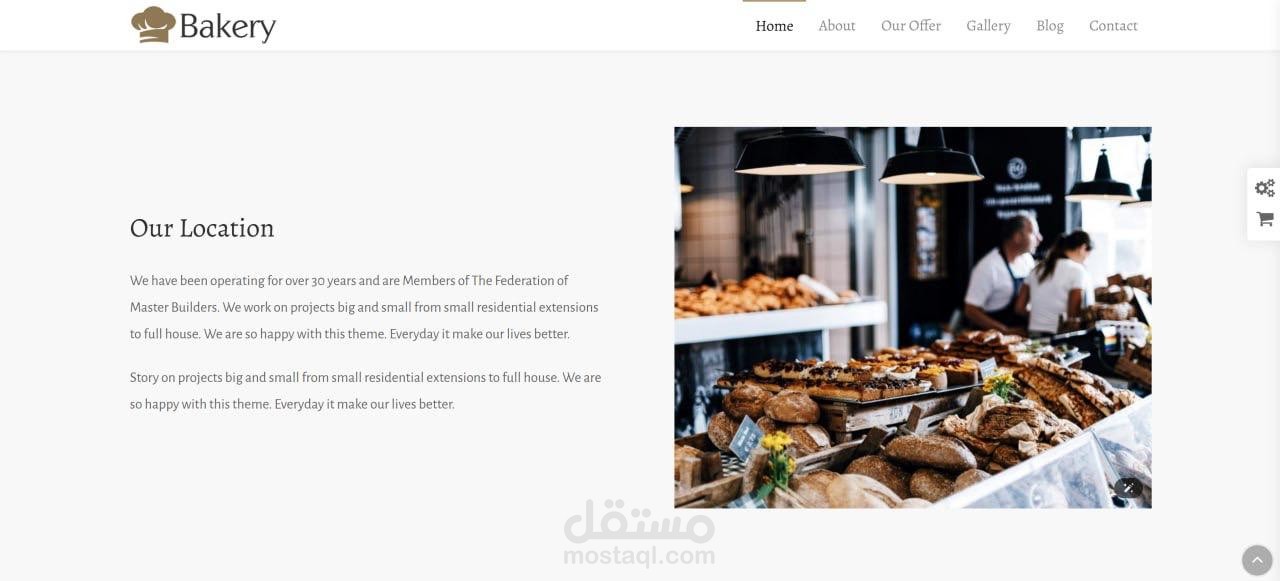Click the paragraph about operating 30 years
Screen dimensions: 1280x581
tap(365, 307)
